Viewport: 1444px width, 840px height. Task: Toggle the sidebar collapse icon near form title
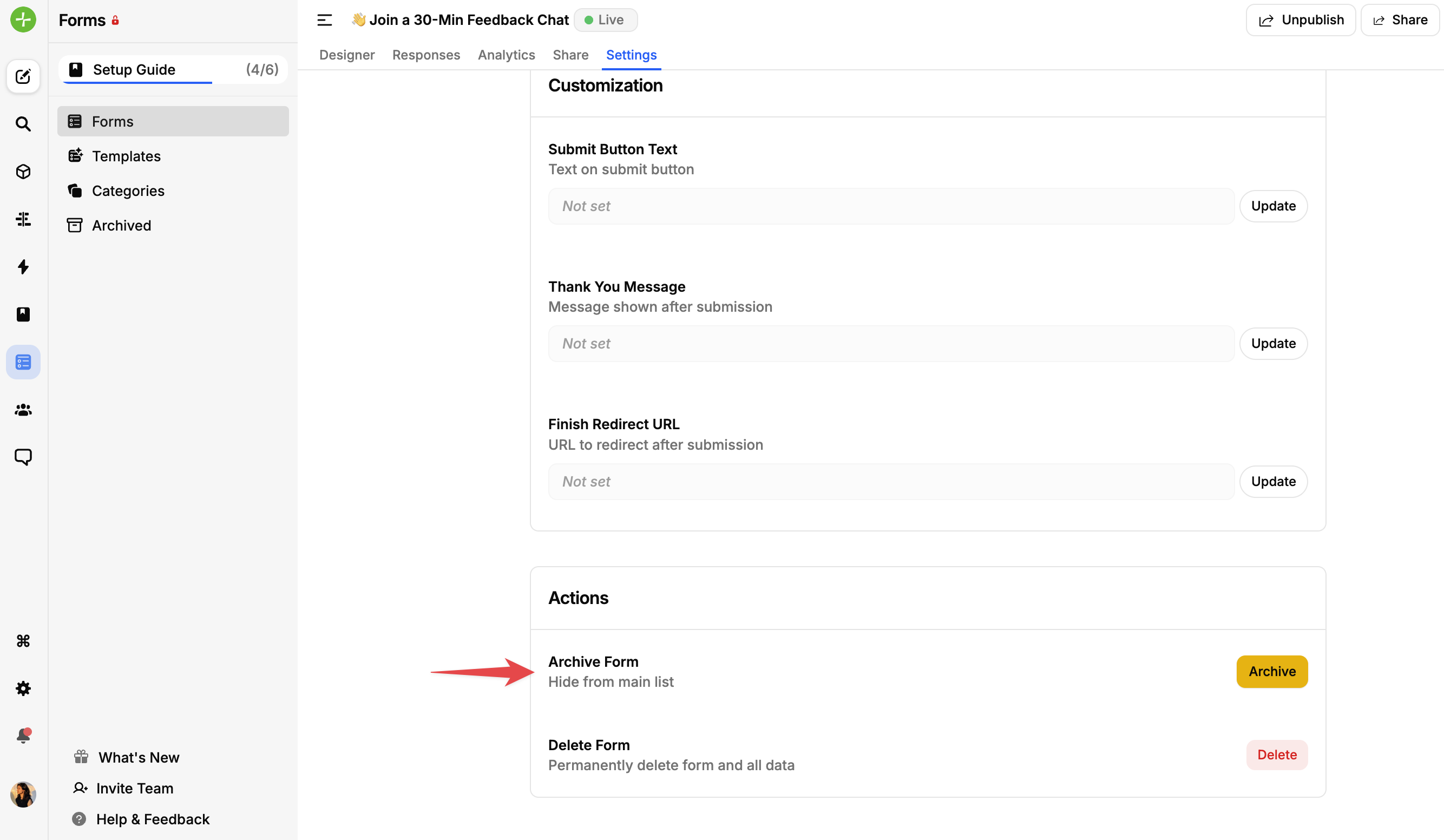(325, 20)
